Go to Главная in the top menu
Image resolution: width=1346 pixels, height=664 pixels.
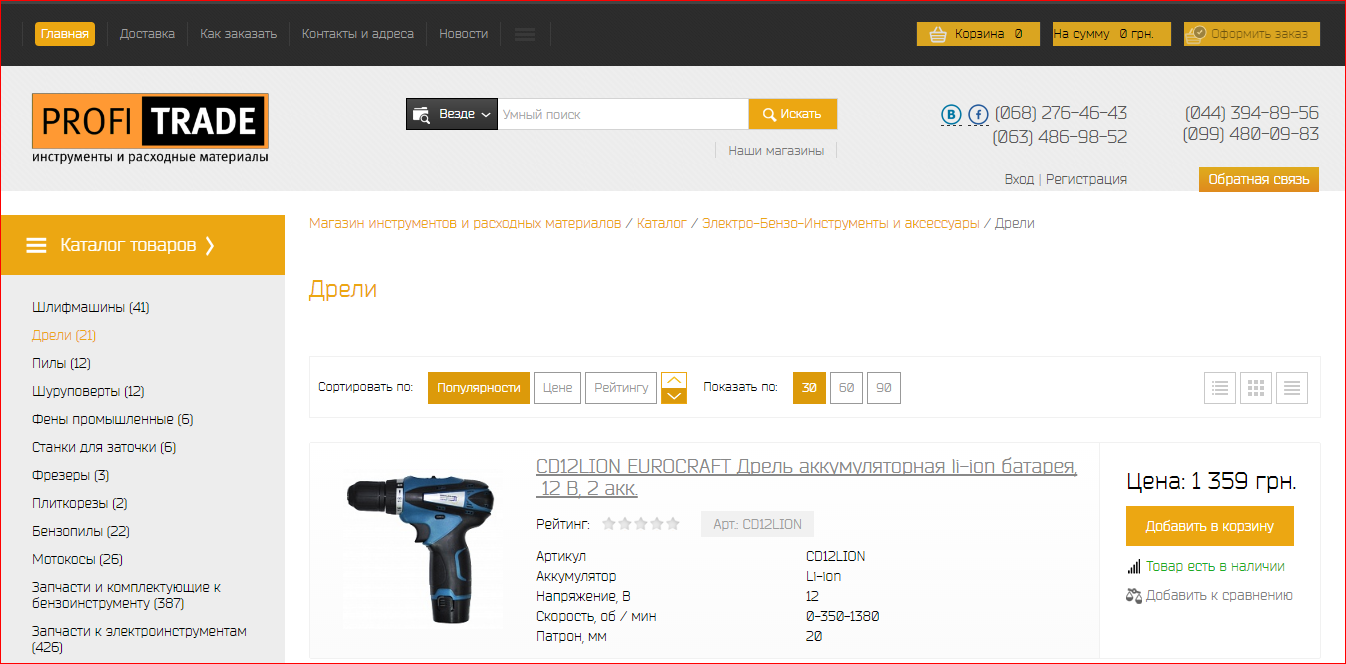tap(65, 34)
